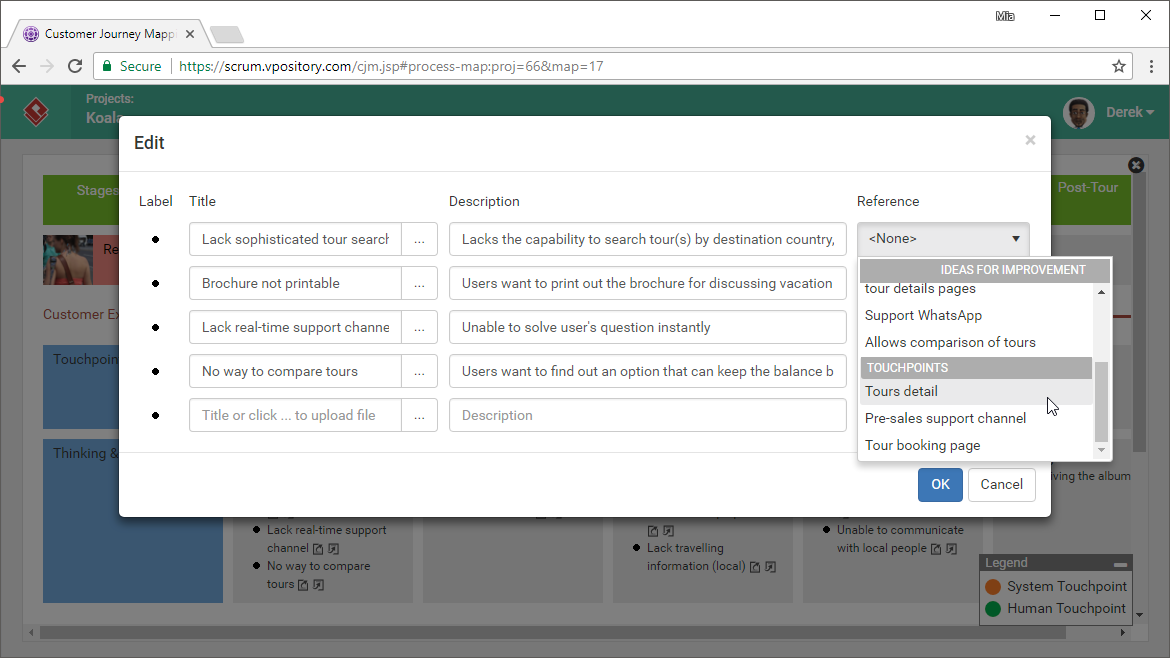The width and height of the screenshot is (1170, 658).
Task: Edit the Lack real-time support channel title
Action: 295,328
